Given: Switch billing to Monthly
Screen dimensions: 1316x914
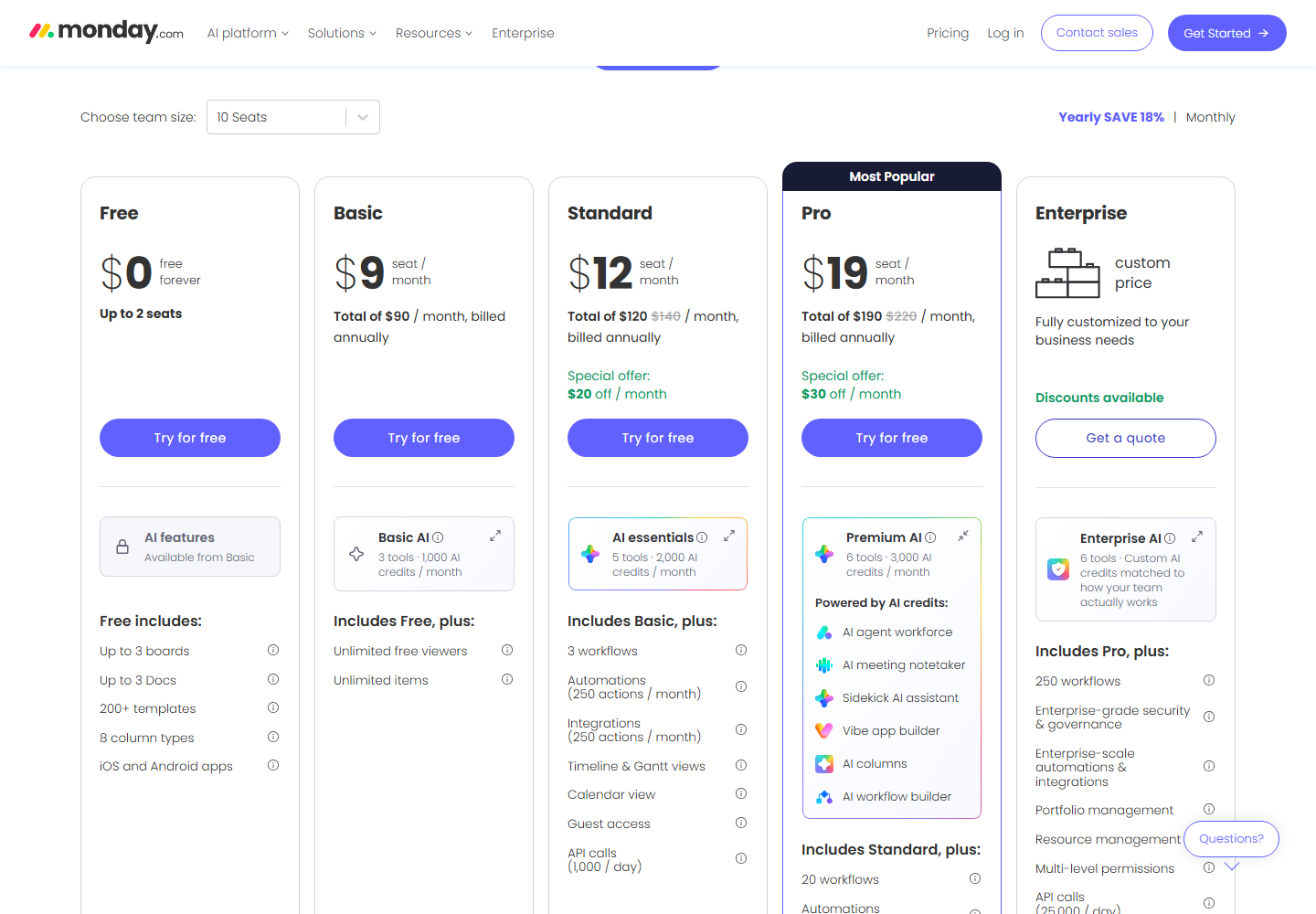Looking at the screenshot, I should (x=1210, y=117).
